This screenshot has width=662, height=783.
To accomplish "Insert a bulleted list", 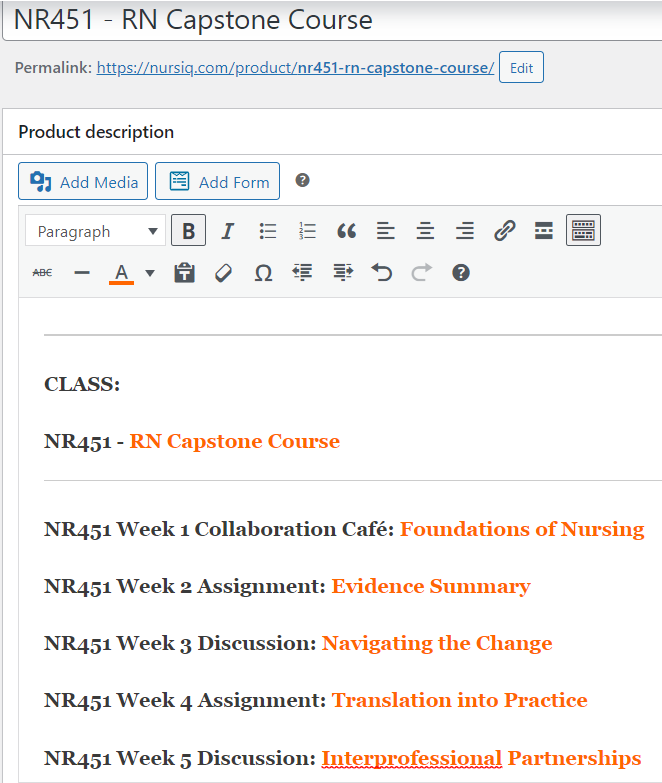I will coord(267,231).
